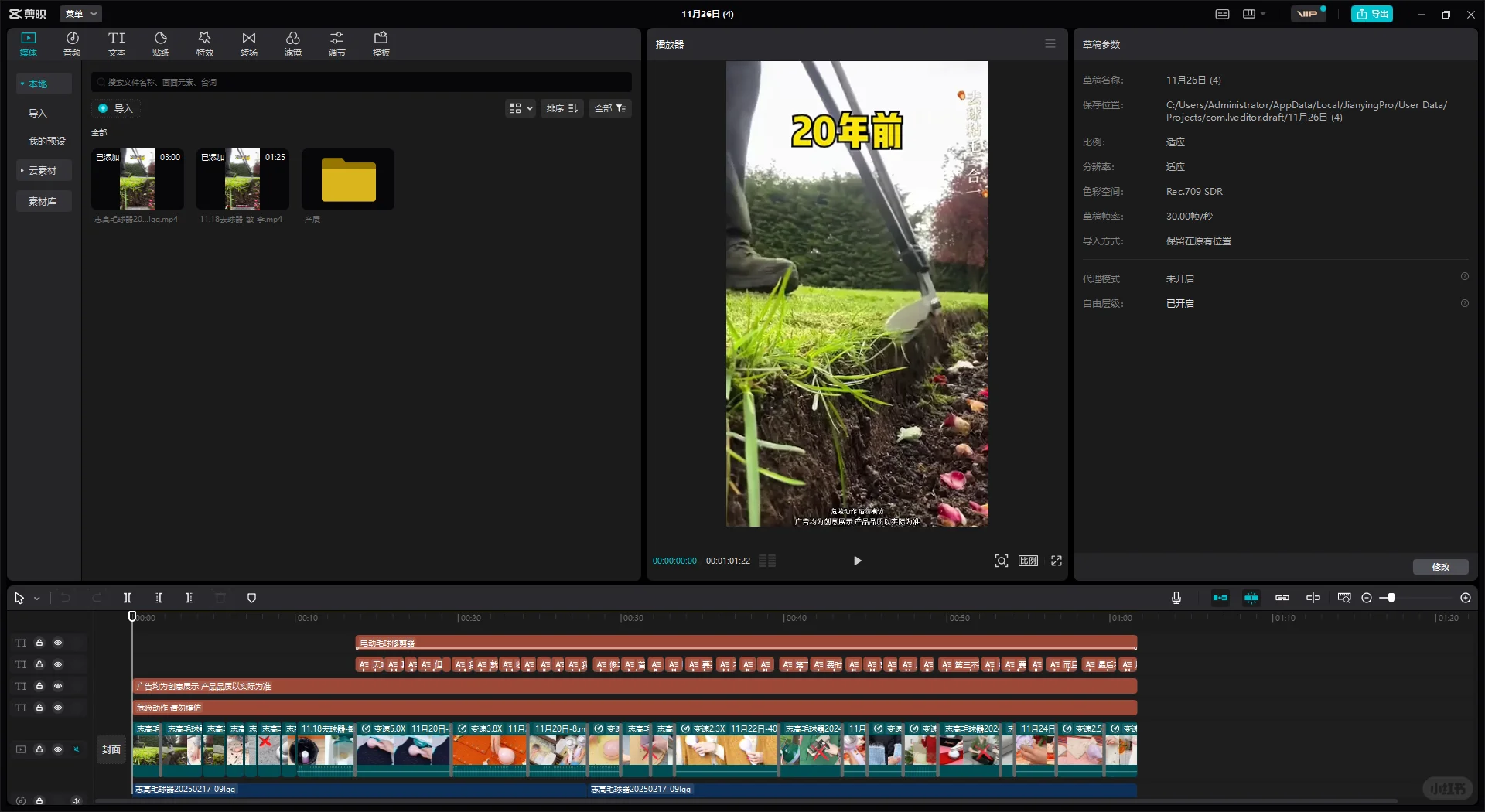Lock the 广告均为创意展示 text track
Viewport: 1485px width, 812px height.
(39, 686)
